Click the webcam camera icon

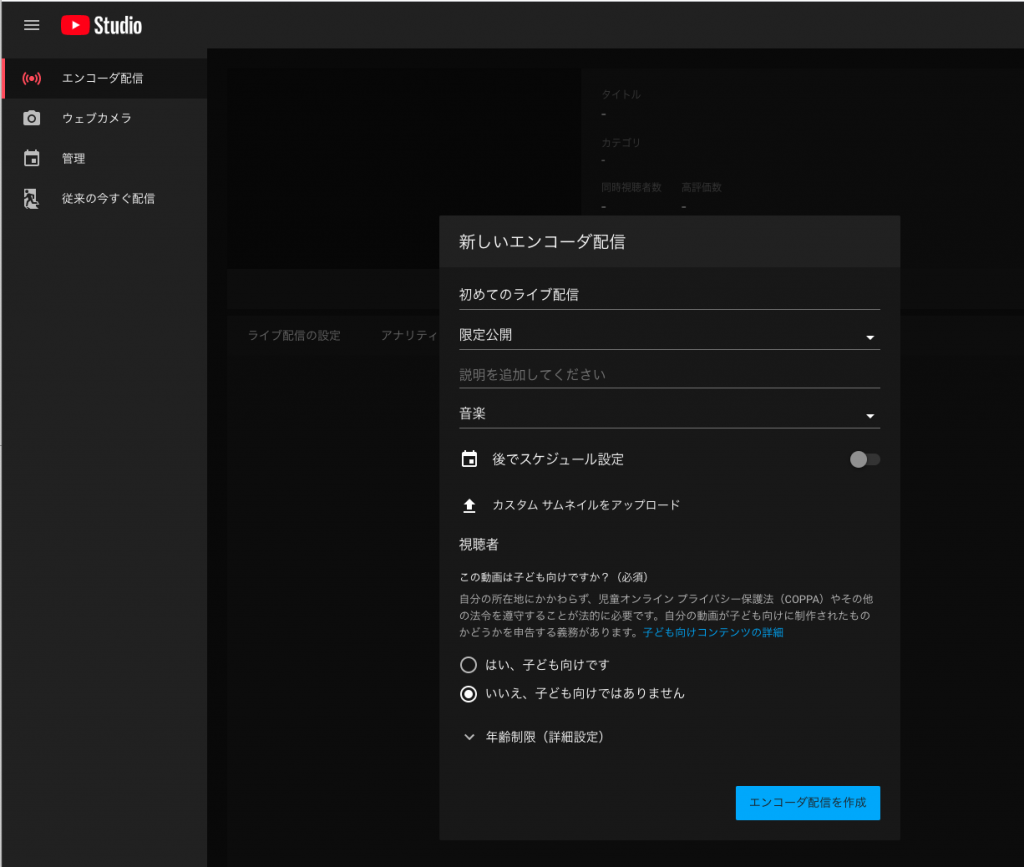pos(31,118)
